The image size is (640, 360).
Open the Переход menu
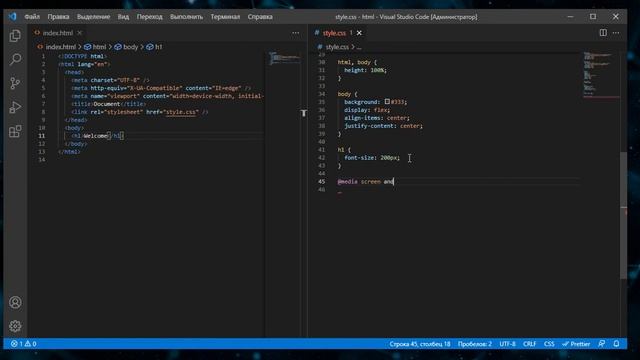pos(149,17)
